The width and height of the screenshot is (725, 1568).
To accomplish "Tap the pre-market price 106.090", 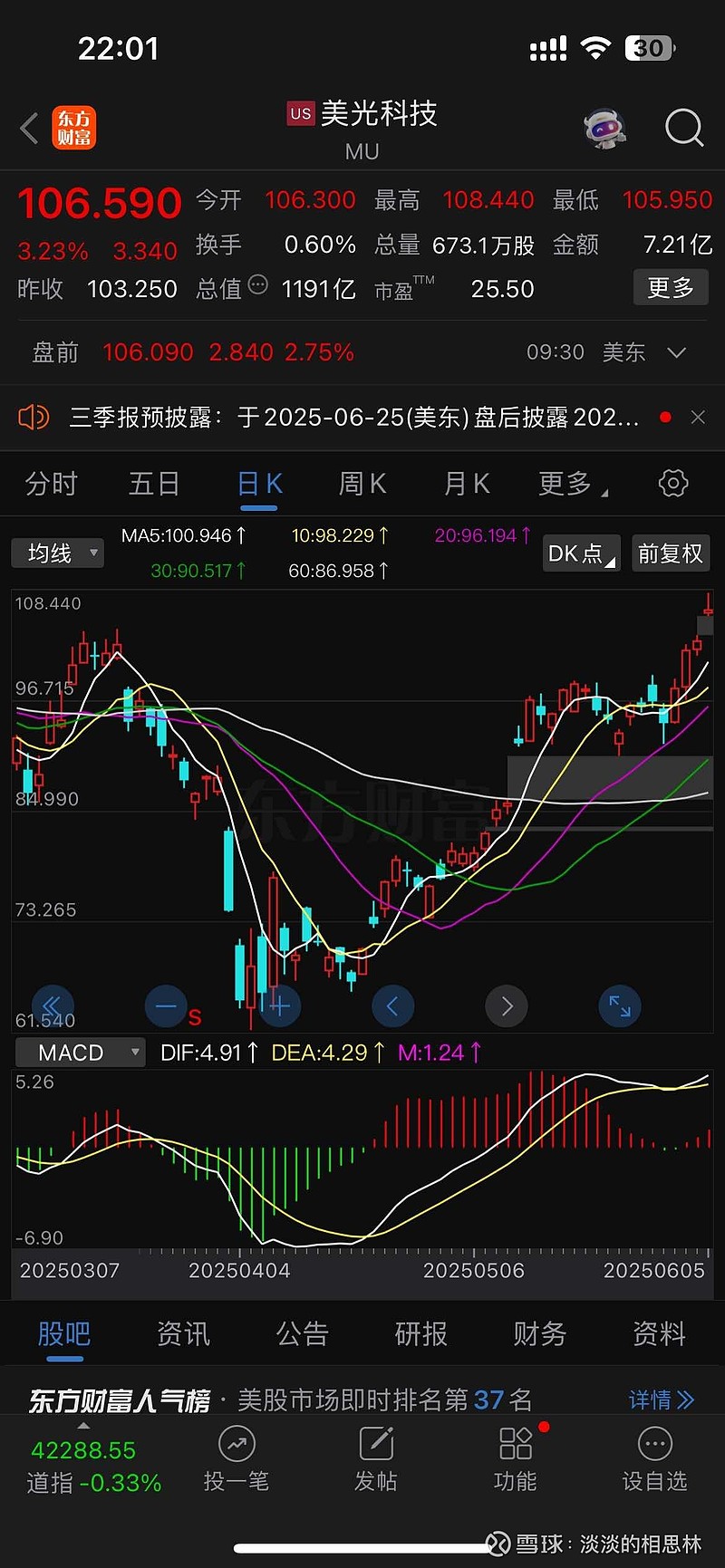I will coord(148,352).
